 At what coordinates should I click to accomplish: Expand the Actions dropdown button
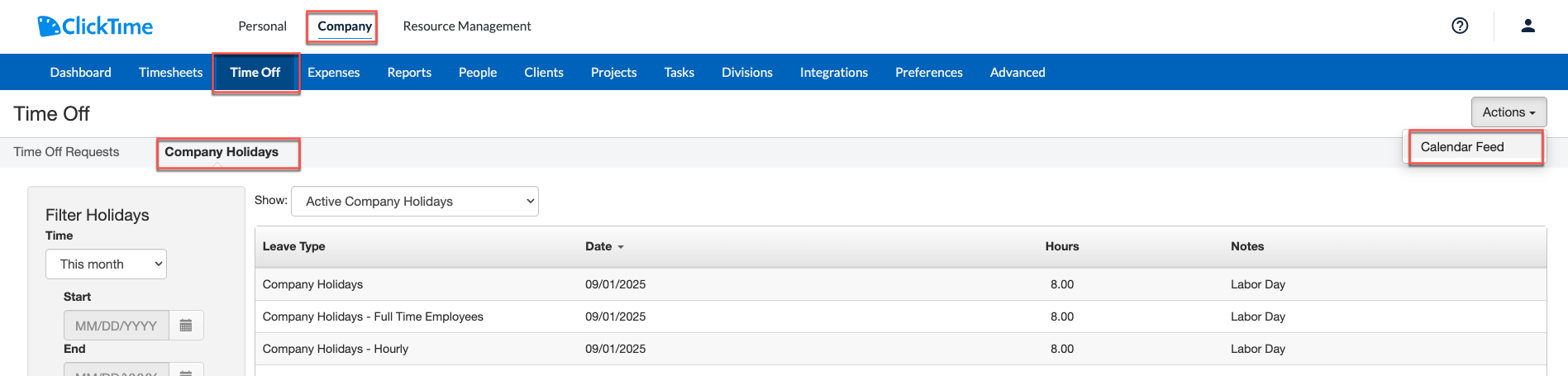1508,112
